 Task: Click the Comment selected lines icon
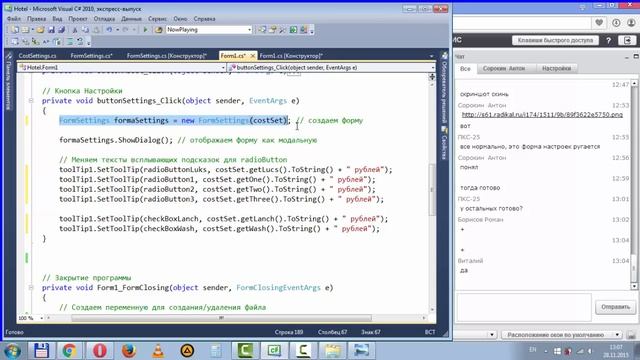[70, 42]
